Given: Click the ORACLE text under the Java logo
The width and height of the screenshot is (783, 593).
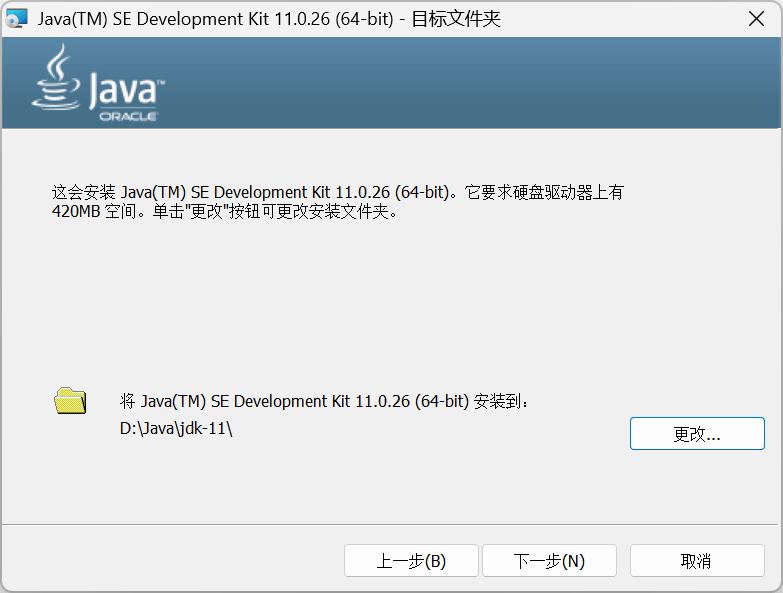Looking at the screenshot, I should click(127, 116).
